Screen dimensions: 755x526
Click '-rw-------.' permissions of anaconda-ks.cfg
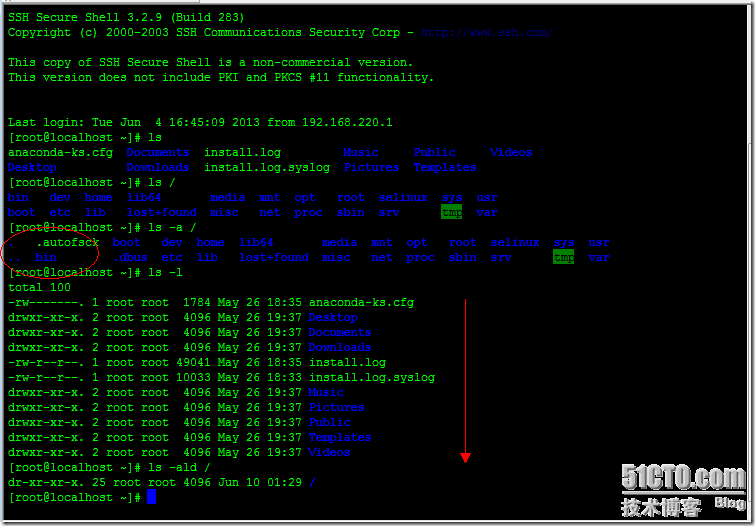pos(46,302)
